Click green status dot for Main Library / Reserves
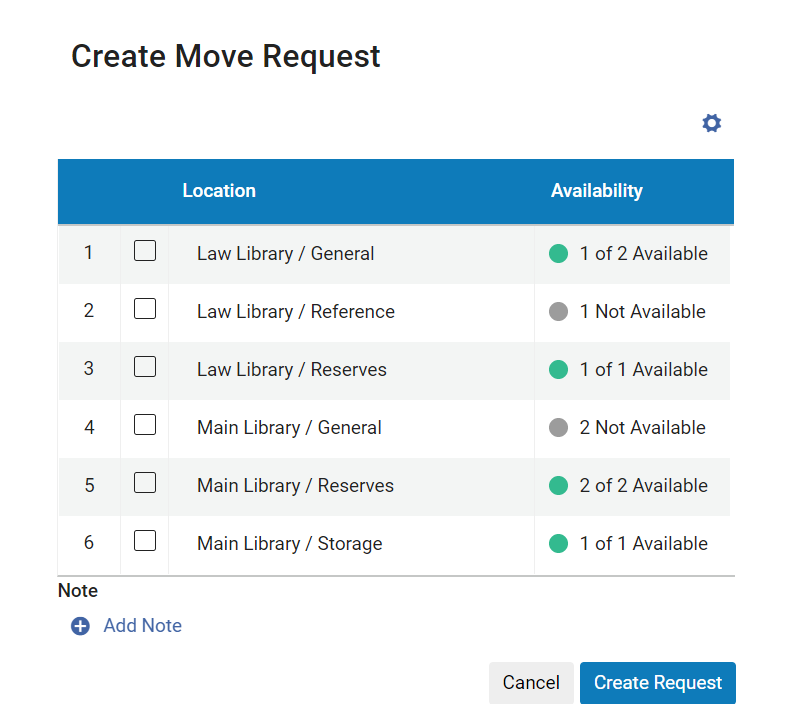 pos(559,486)
